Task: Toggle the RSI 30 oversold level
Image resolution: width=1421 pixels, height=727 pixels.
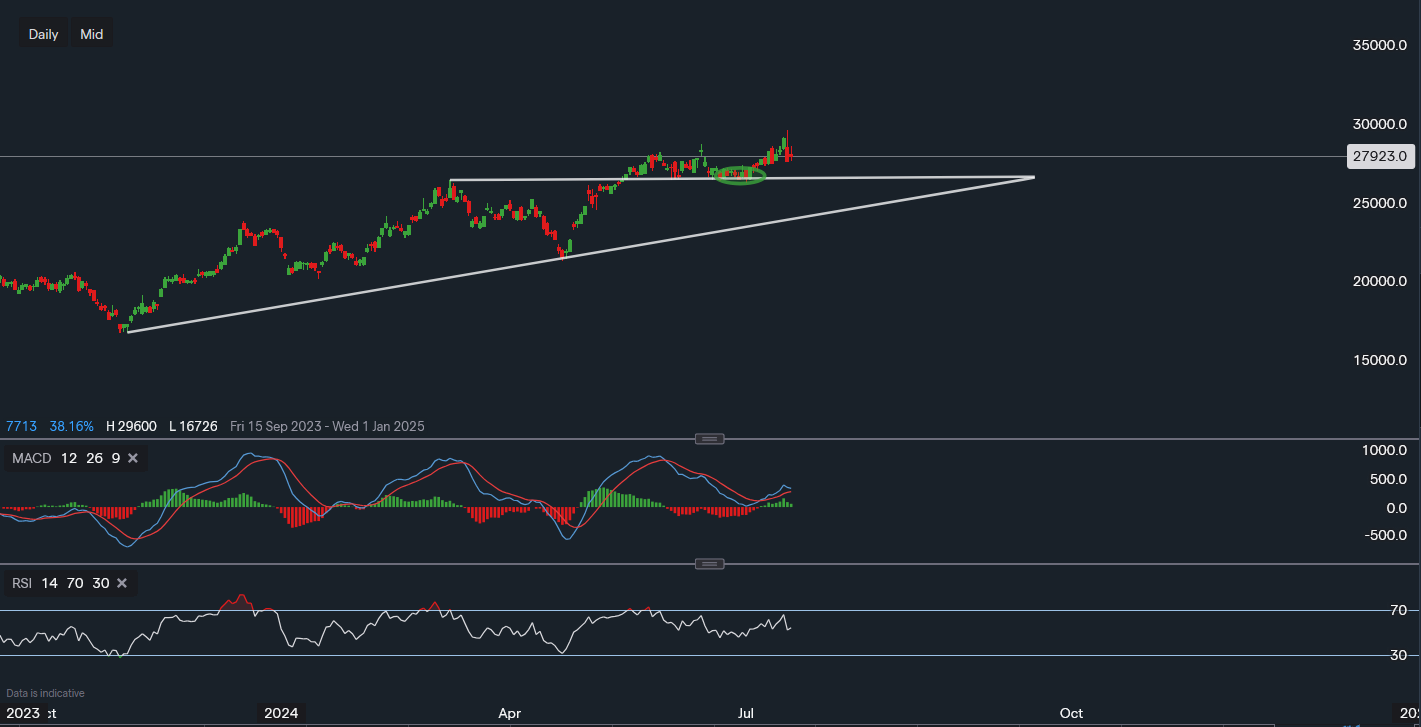Action: point(100,583)
